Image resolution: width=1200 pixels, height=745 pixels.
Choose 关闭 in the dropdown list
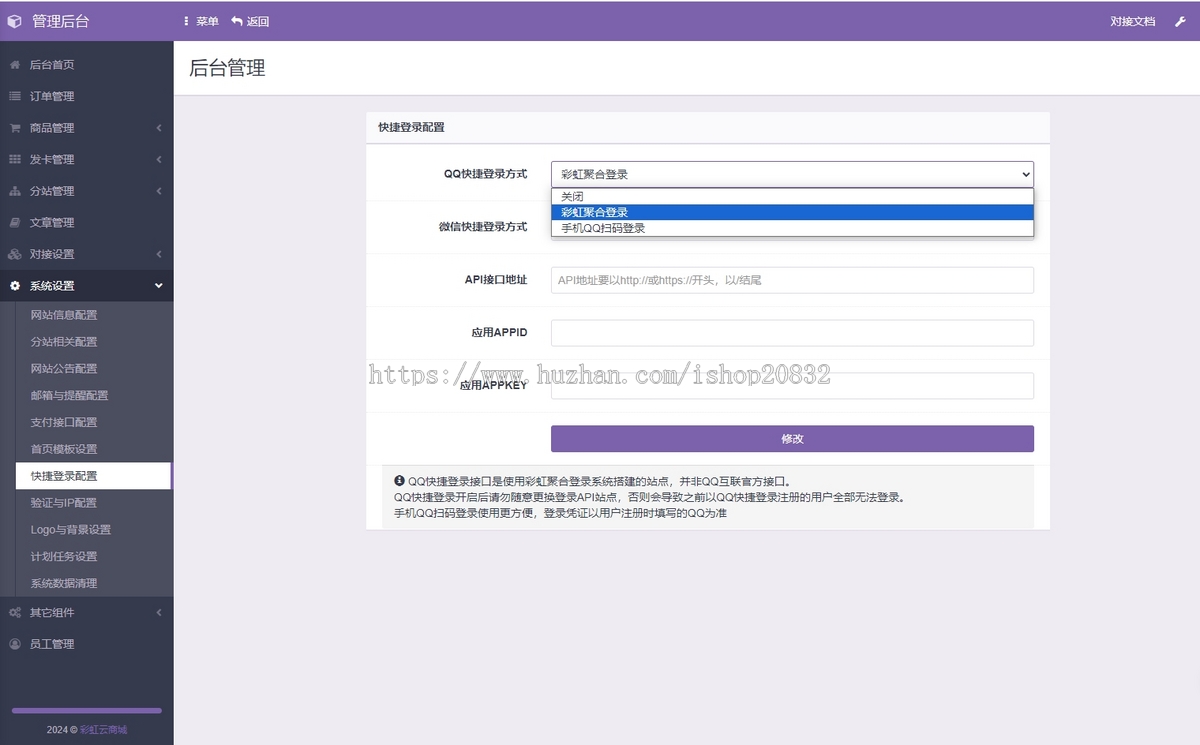(792, 197)
